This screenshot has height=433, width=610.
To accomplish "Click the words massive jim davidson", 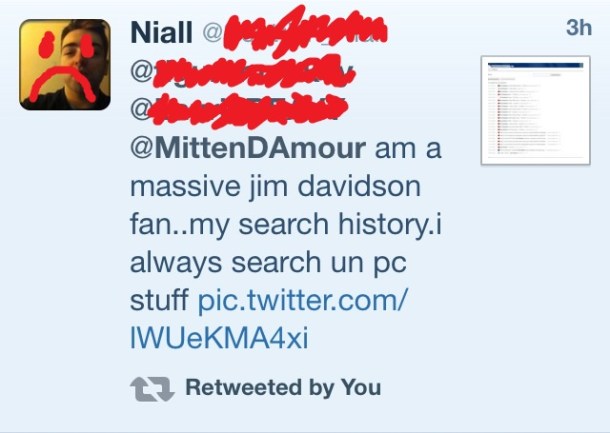I will point(275,187).
